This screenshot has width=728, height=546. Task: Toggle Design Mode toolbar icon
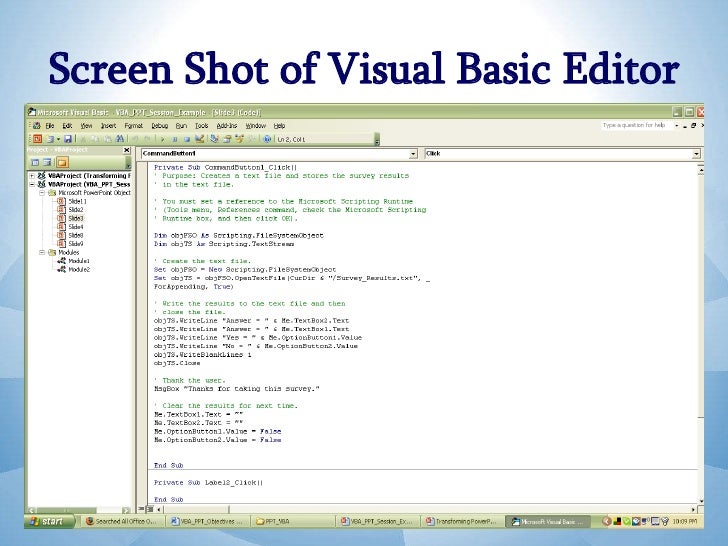click(200, 139)
